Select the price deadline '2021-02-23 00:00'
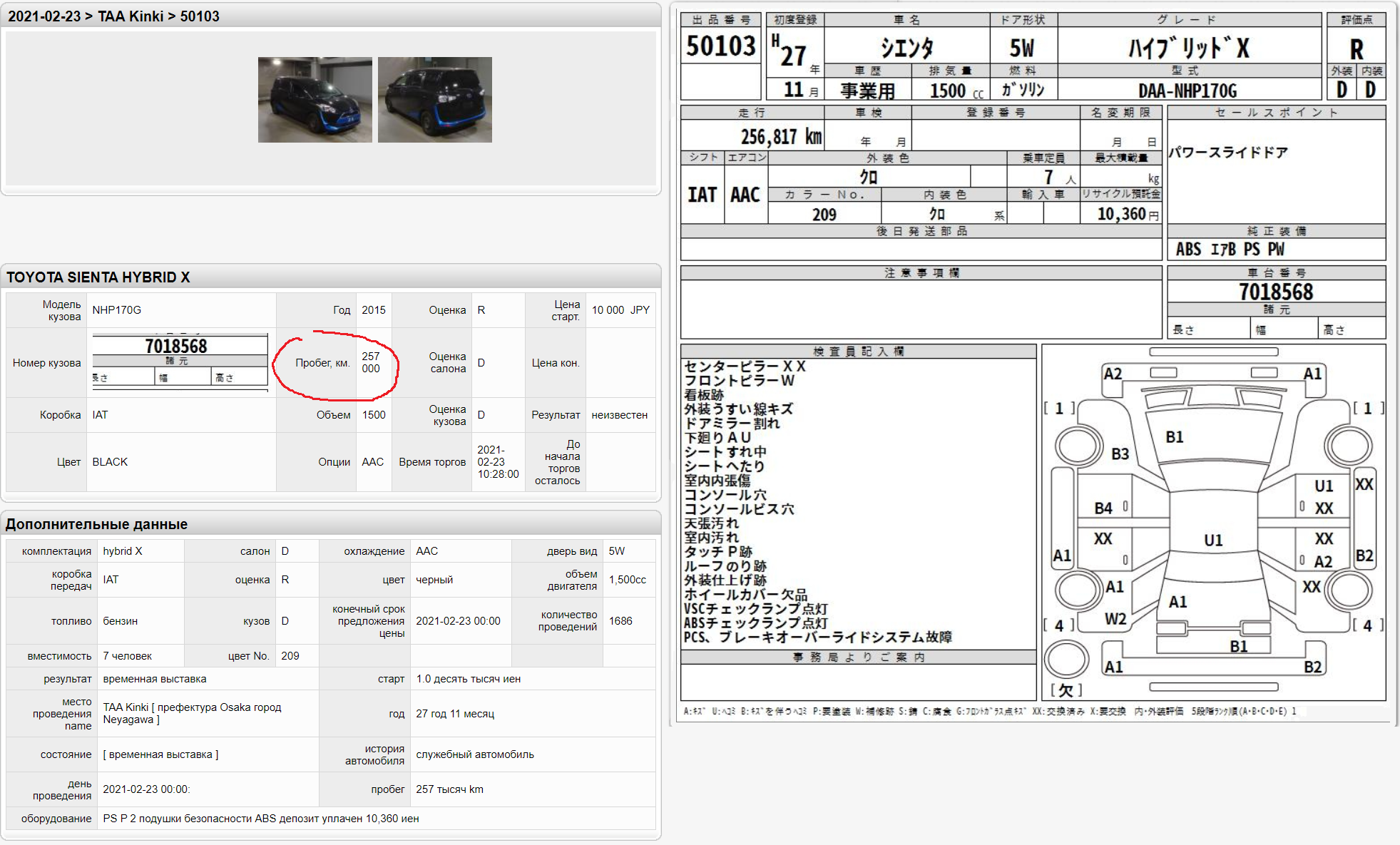 pyautogui.click(x=459, y=621)
